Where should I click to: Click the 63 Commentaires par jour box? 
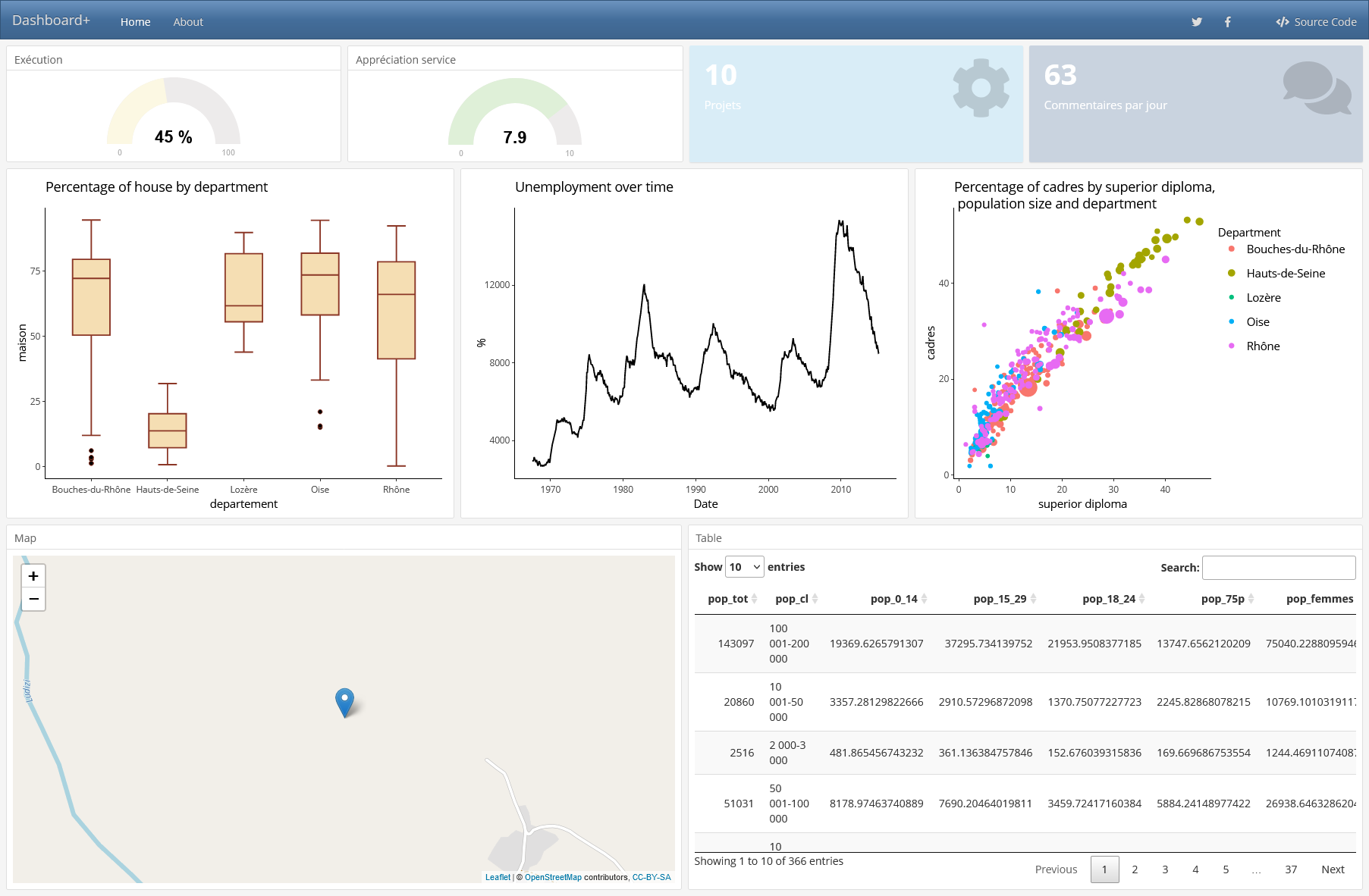[x=1196, y=104]
